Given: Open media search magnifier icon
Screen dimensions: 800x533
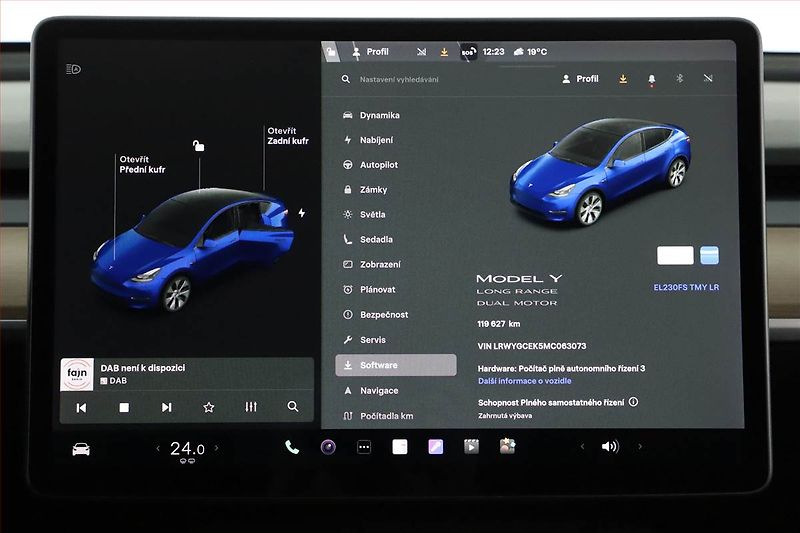Looking at the screenshot, I should tap(293, 407).
